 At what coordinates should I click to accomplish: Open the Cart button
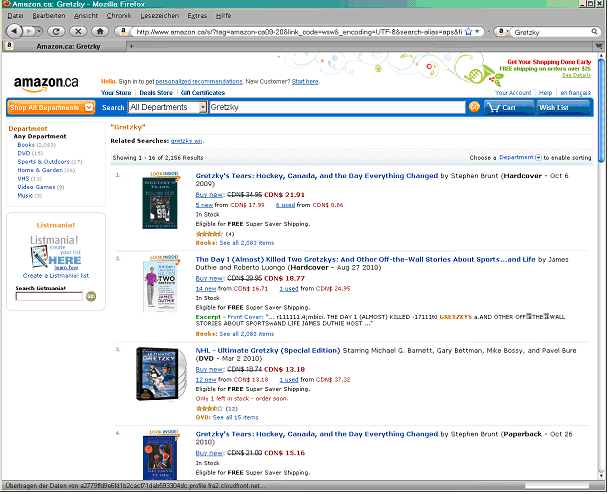pyautogui.click(x=509, y=108)
